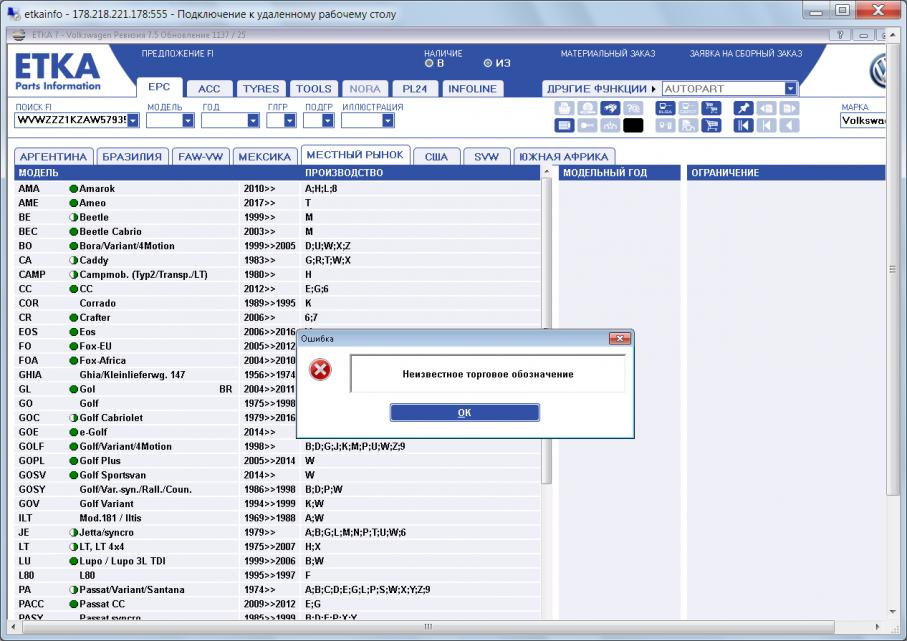Click ЗАЯВКА НА СБОРНЫЙ ЗАКАЗ

[746, 54]
